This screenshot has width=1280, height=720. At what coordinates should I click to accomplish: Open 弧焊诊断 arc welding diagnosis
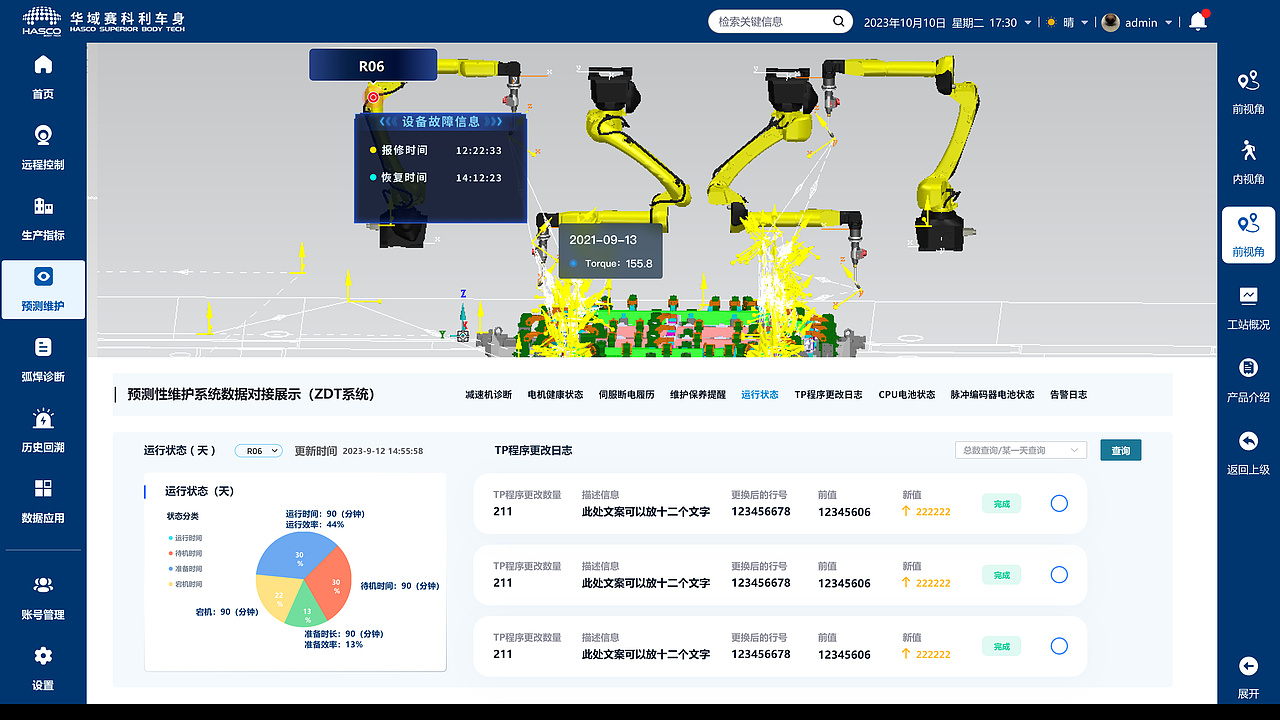(x=43, y=361)
